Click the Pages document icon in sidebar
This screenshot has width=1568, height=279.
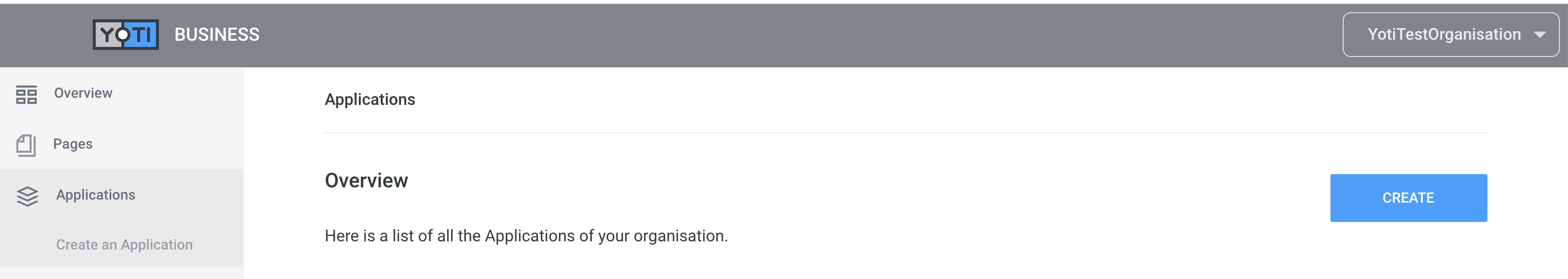click(x=25, y=145)
